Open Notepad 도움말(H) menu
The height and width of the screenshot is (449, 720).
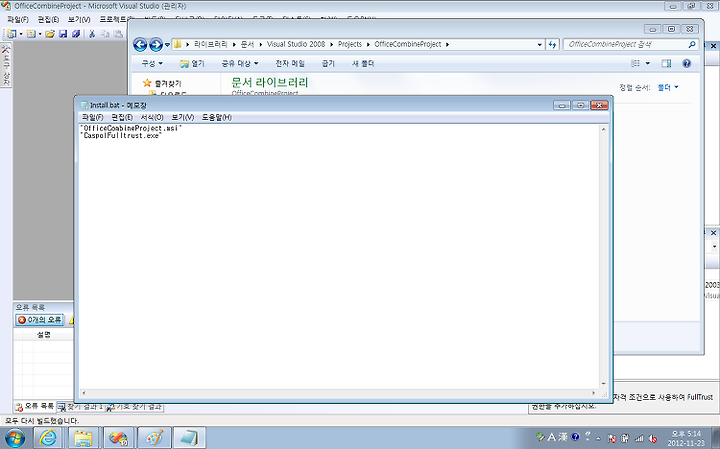[x=217, y=118]
